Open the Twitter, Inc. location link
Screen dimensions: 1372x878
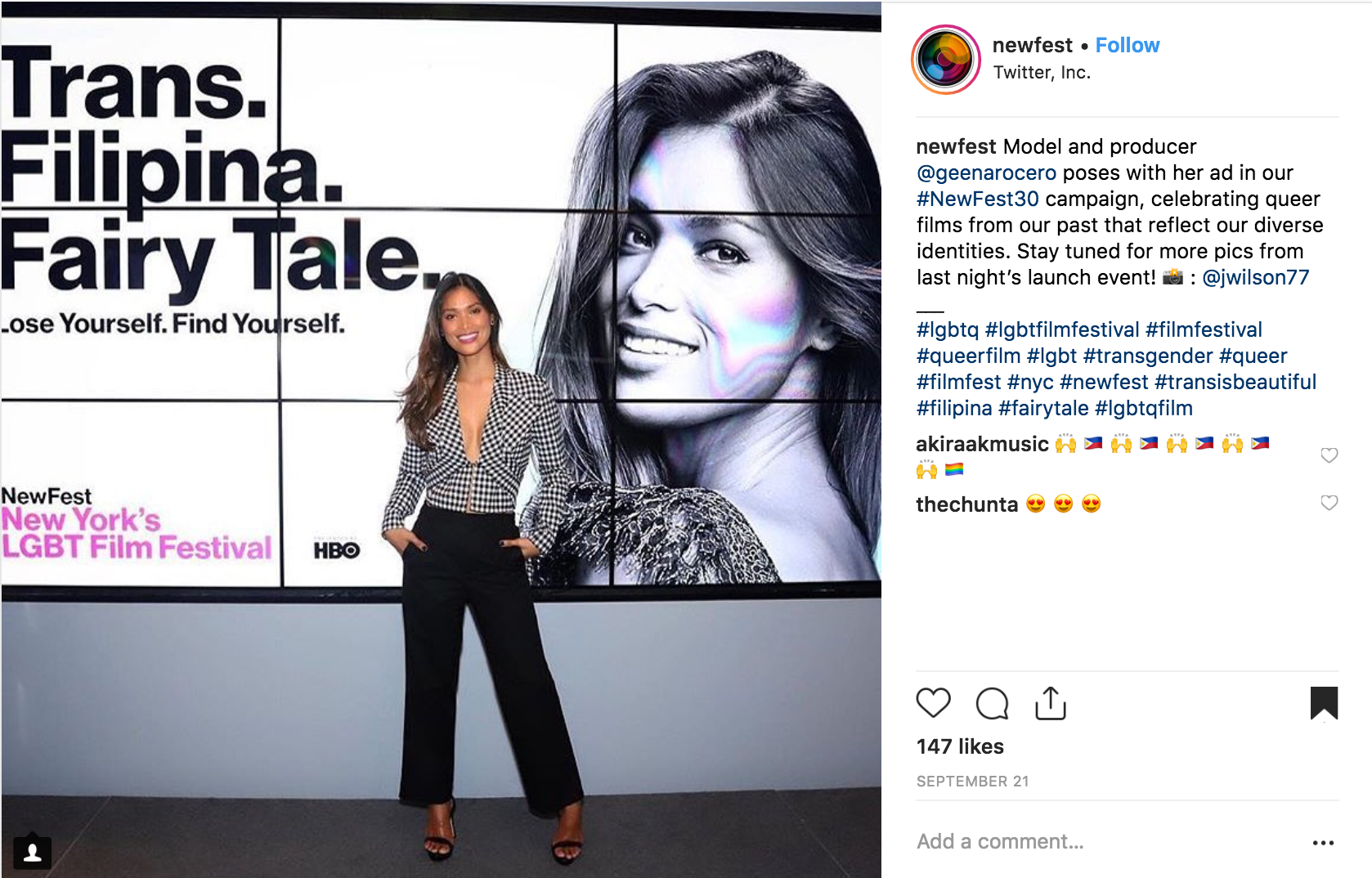(1042, 73)
